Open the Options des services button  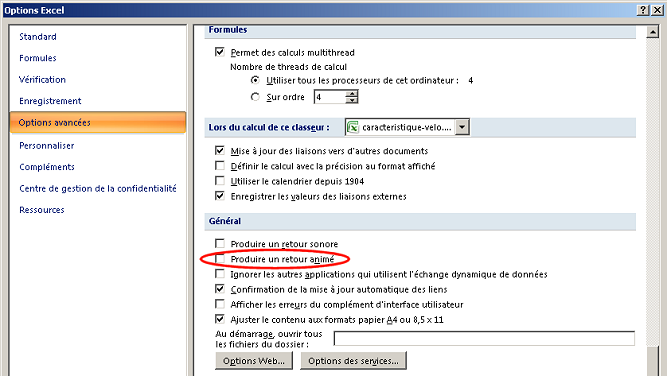pos(353,361)
